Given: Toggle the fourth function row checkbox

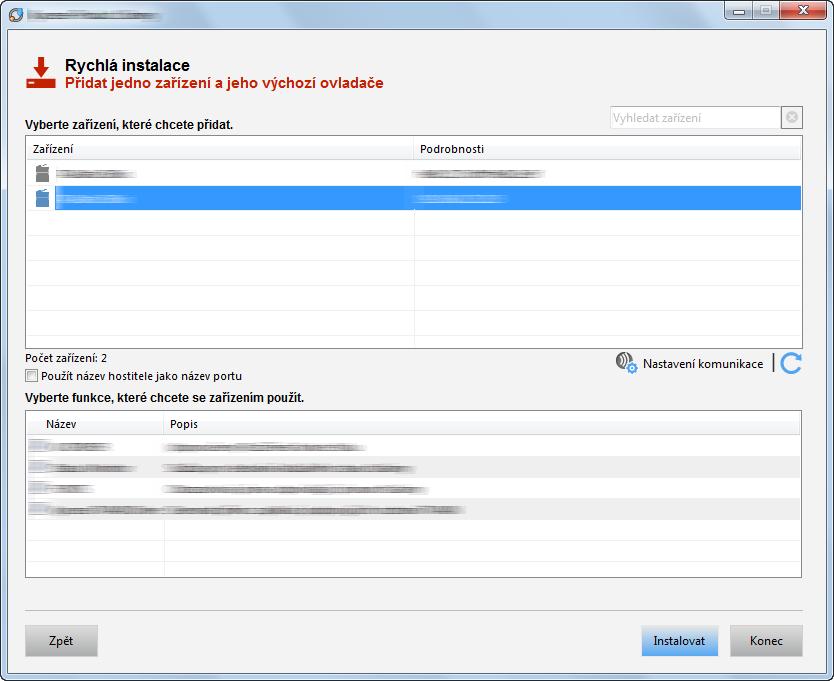Looking at the screenshot, I should coord(37,509).
